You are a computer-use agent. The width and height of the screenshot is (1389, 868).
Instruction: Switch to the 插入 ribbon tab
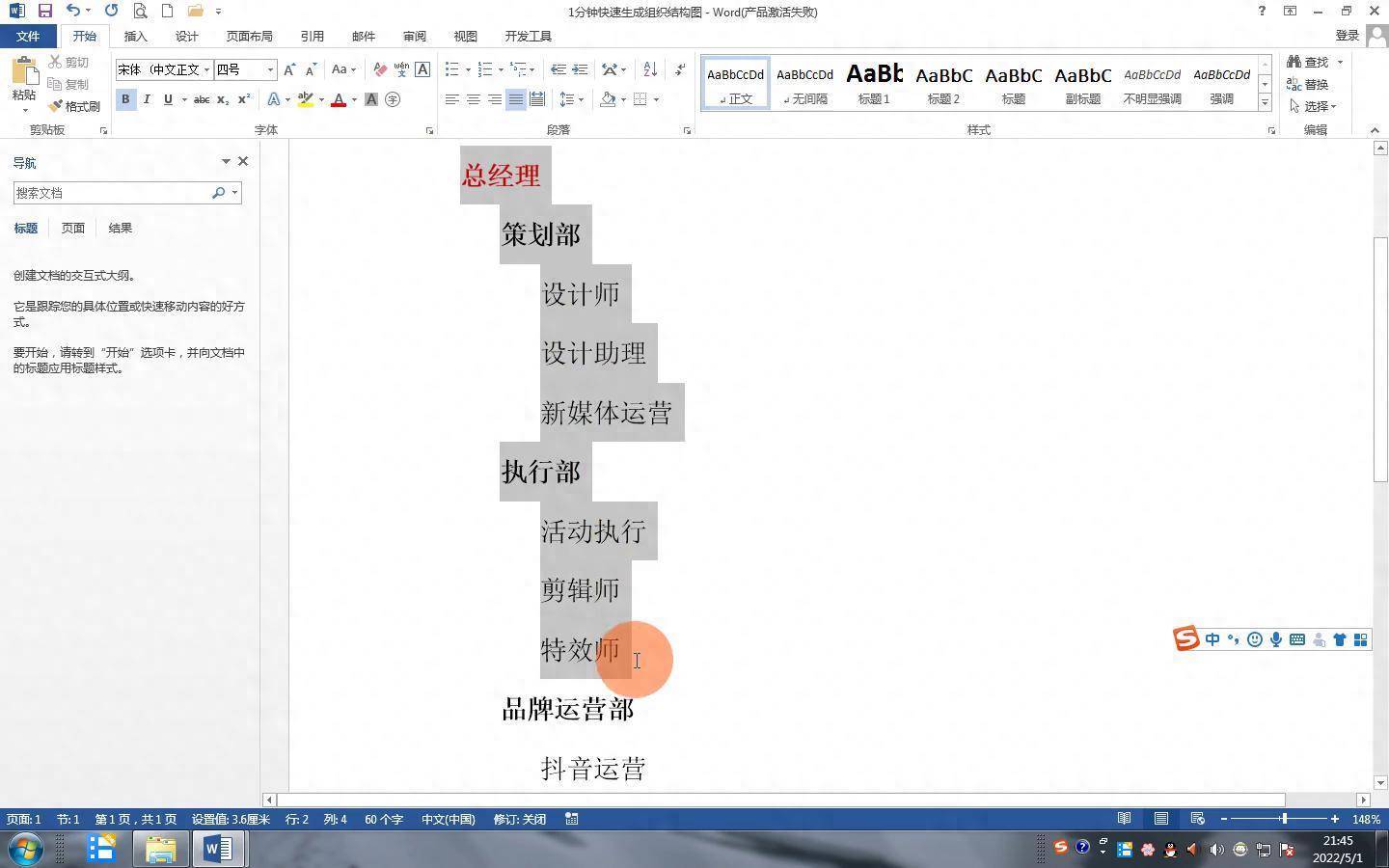click(x=135, y=36)
